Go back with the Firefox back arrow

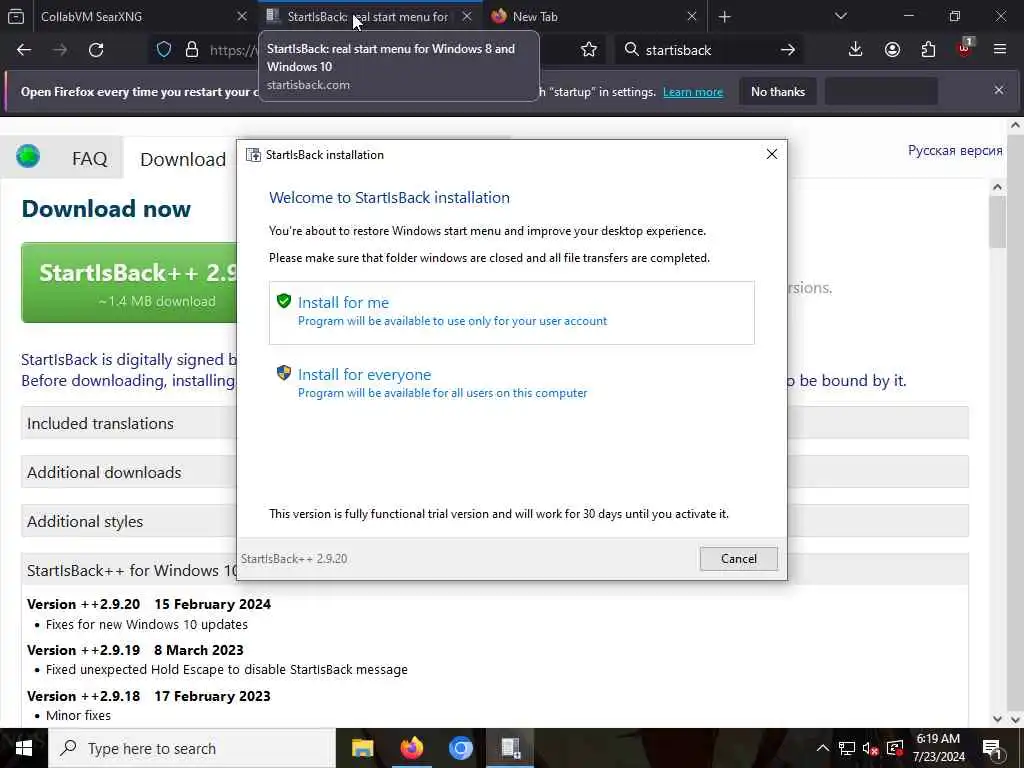point(24,50)
